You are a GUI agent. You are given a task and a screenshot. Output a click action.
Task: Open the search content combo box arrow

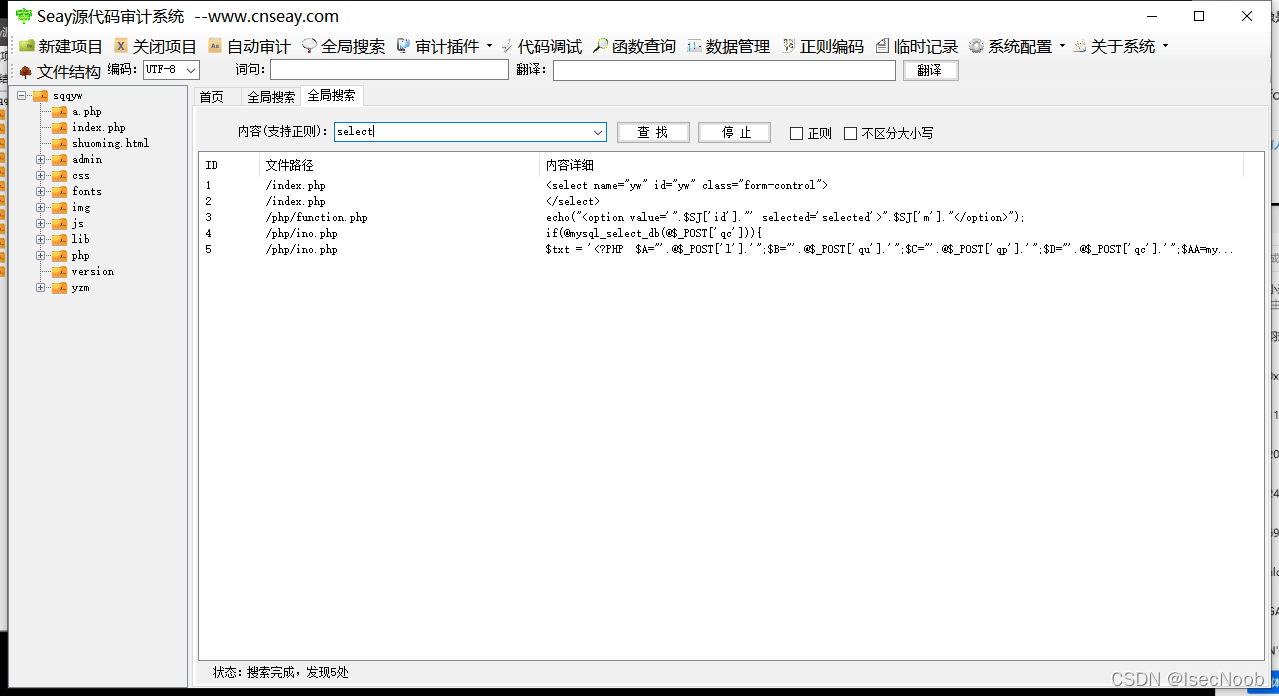point(598,131)
